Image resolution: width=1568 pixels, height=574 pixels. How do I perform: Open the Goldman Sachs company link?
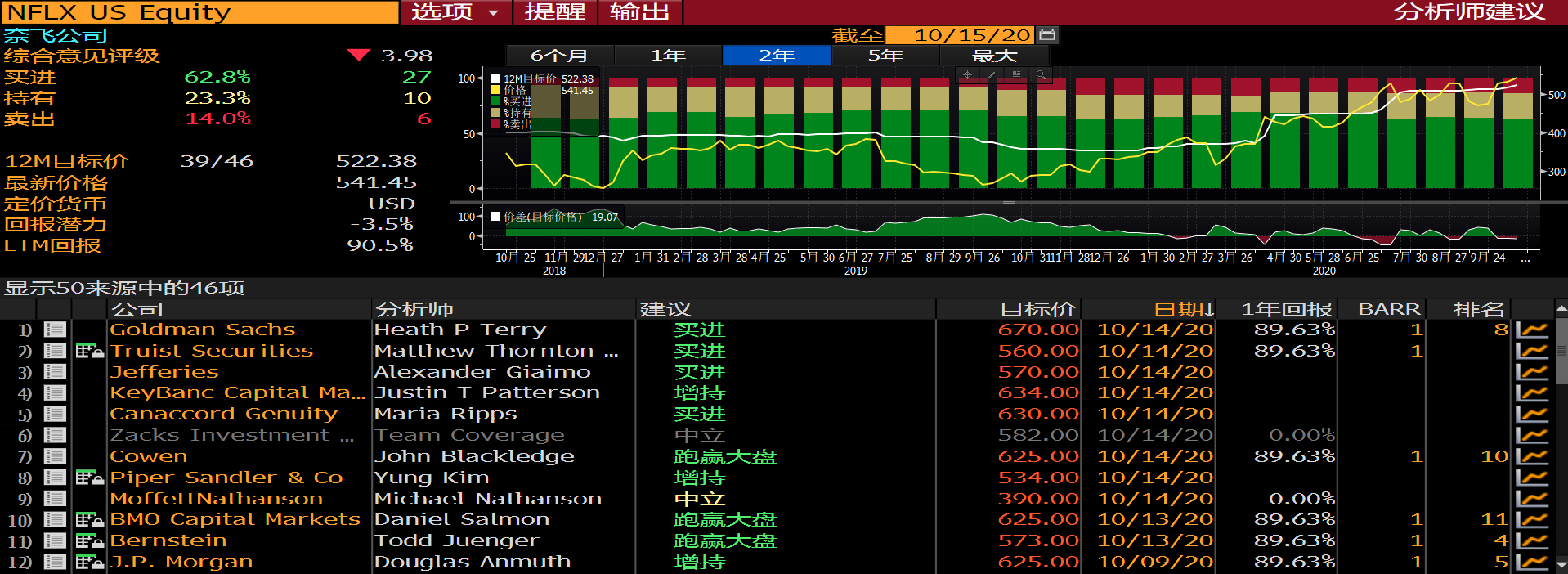tap(202, 330)
